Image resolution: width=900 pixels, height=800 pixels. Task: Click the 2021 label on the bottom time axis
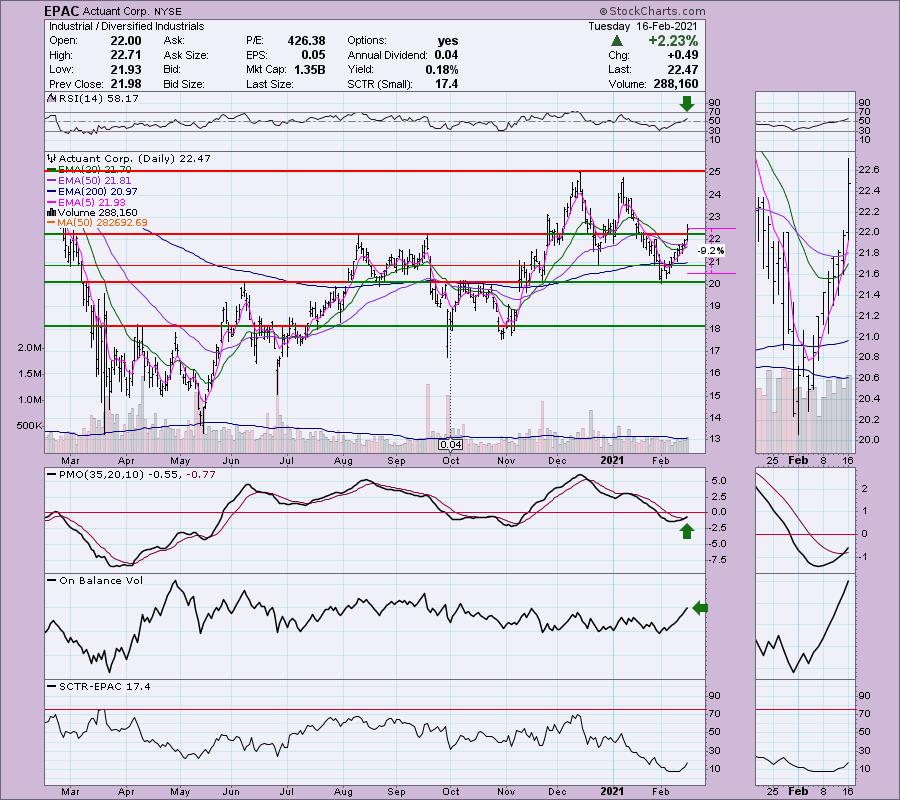click(612, 791)
